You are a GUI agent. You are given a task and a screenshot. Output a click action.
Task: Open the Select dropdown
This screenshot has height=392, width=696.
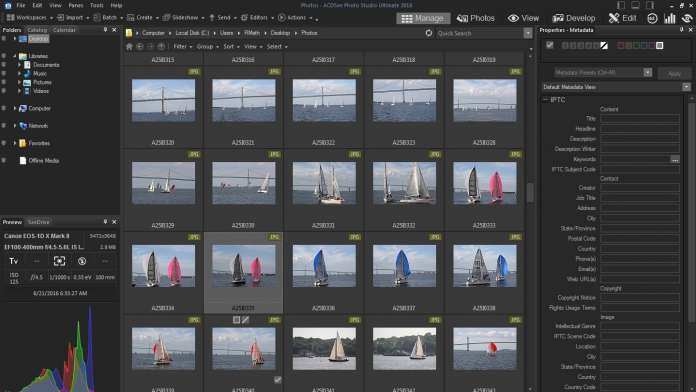pos(277,46)
